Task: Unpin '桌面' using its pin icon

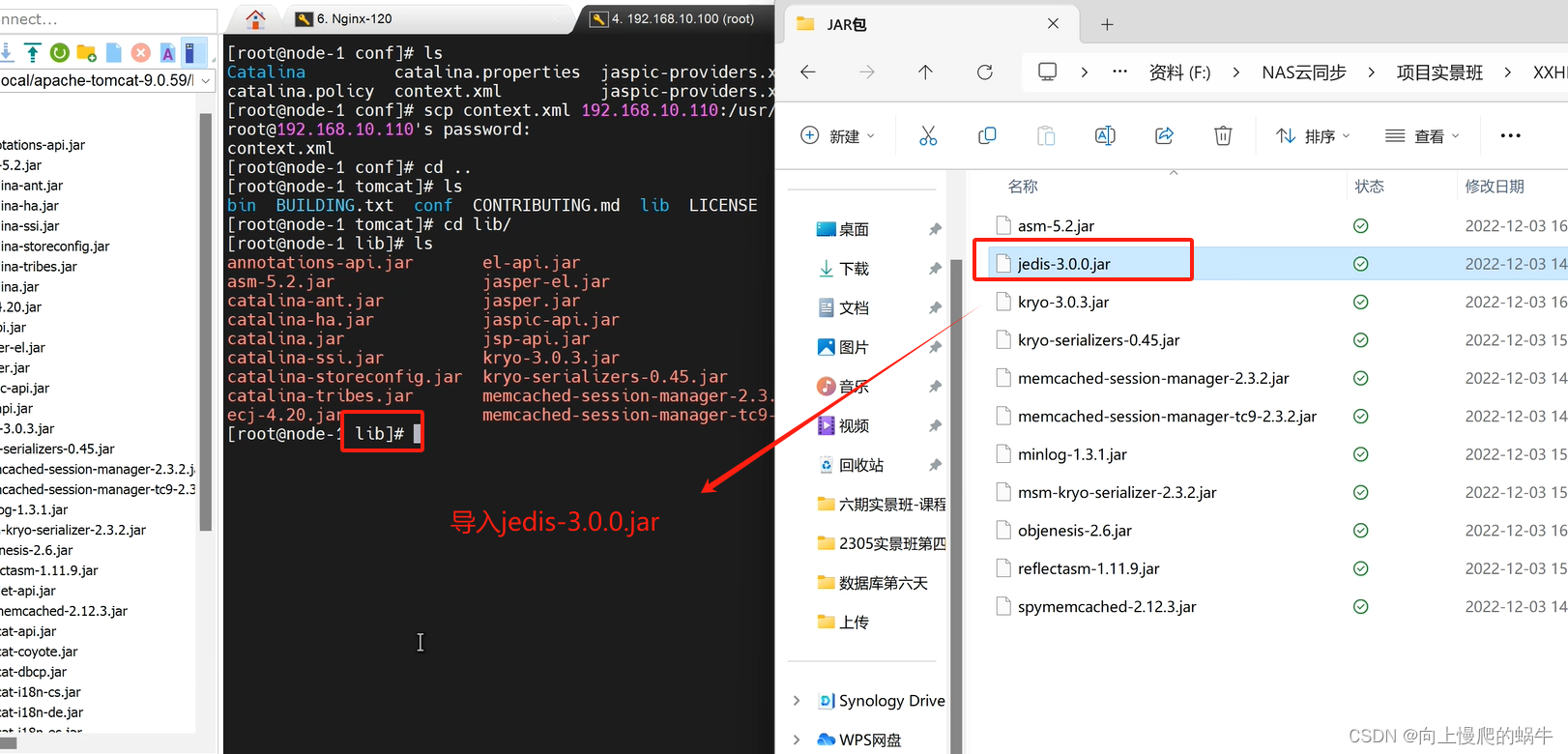Action: (935, 229)
